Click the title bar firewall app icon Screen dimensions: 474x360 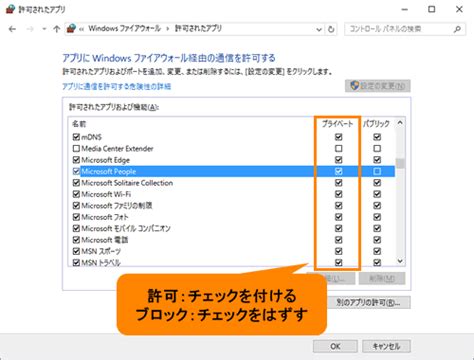pyautogui.click(x=11, y=9)
